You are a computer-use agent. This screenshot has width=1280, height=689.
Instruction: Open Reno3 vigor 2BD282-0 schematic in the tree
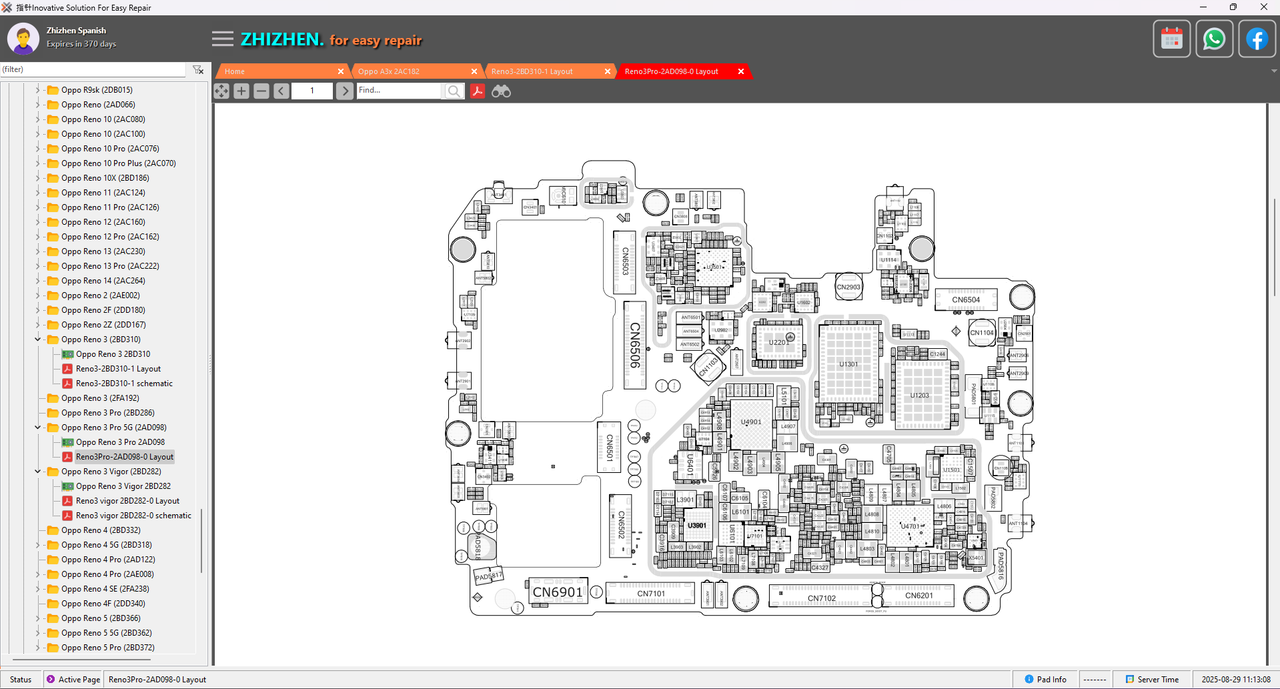click(x=134, y=515)
